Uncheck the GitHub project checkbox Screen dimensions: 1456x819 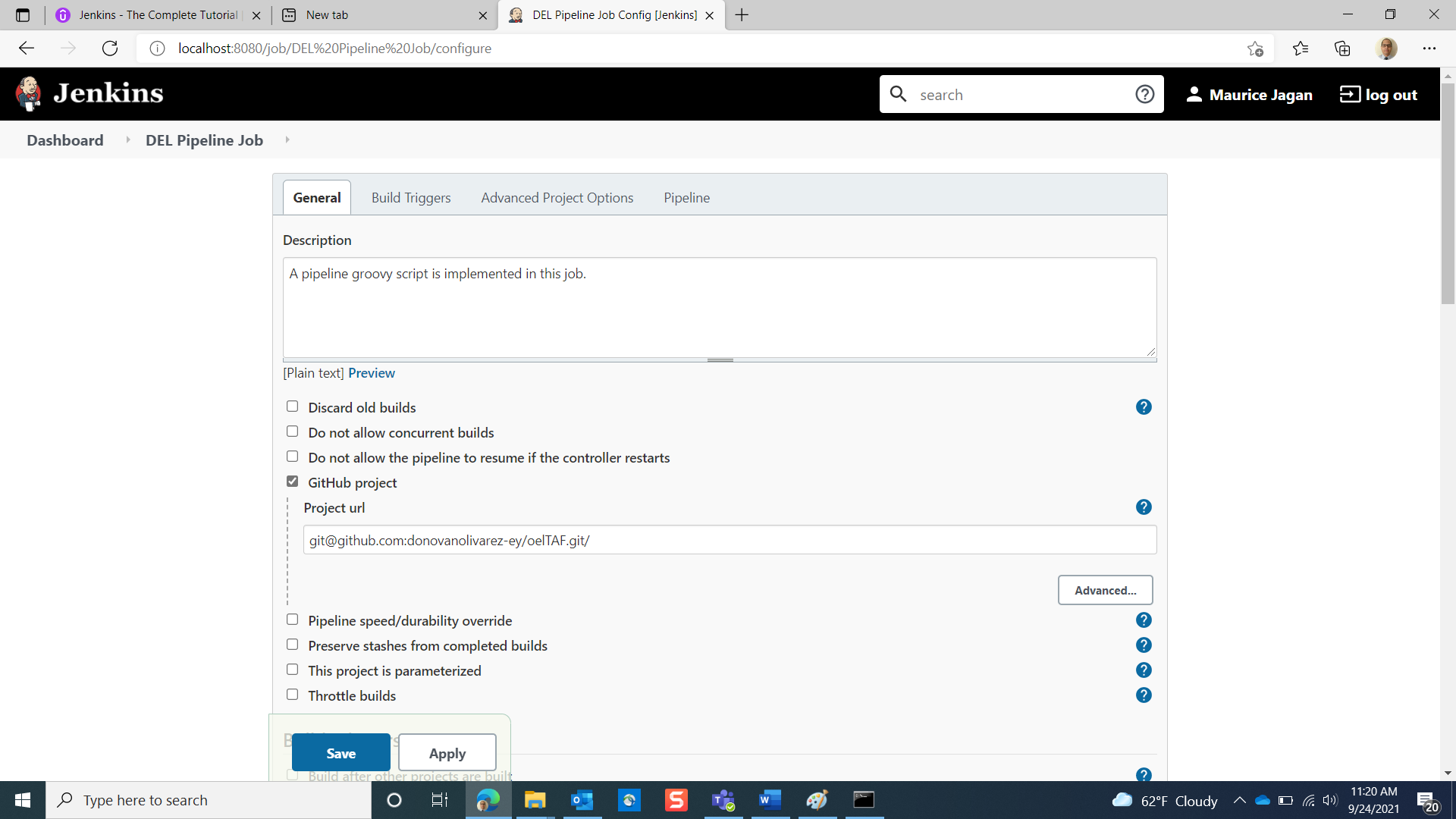pos(292,482)
